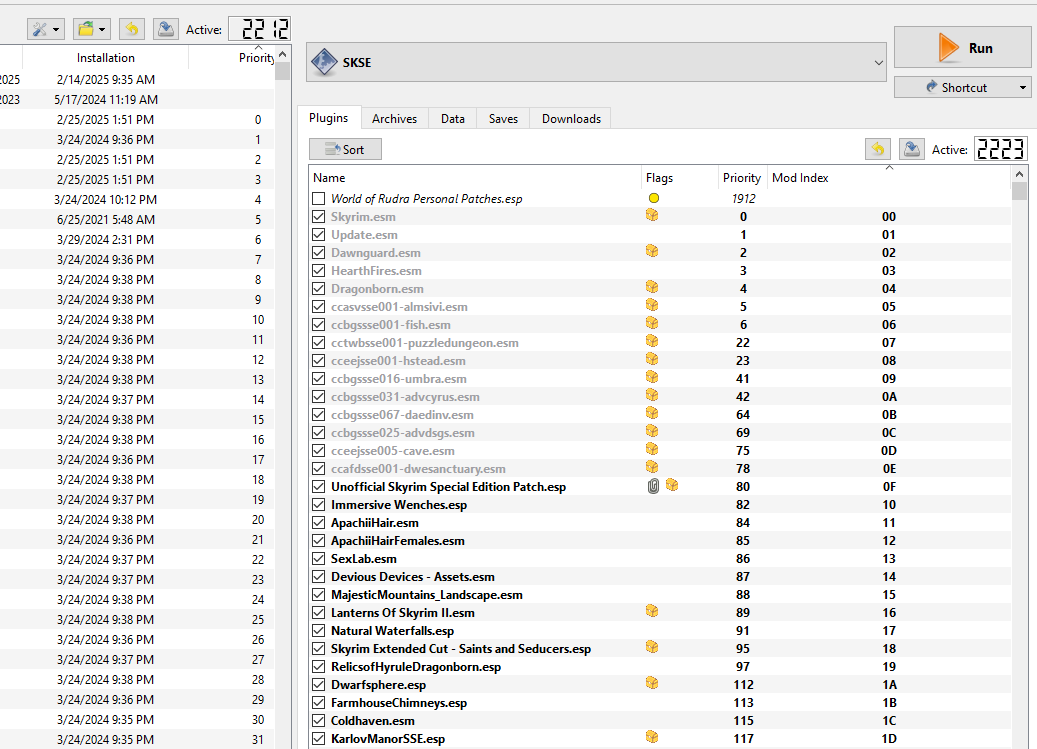The height and width of the screenshot is (749, 1037).
Task: Create backup of mod list
Action: pos(165,29)
